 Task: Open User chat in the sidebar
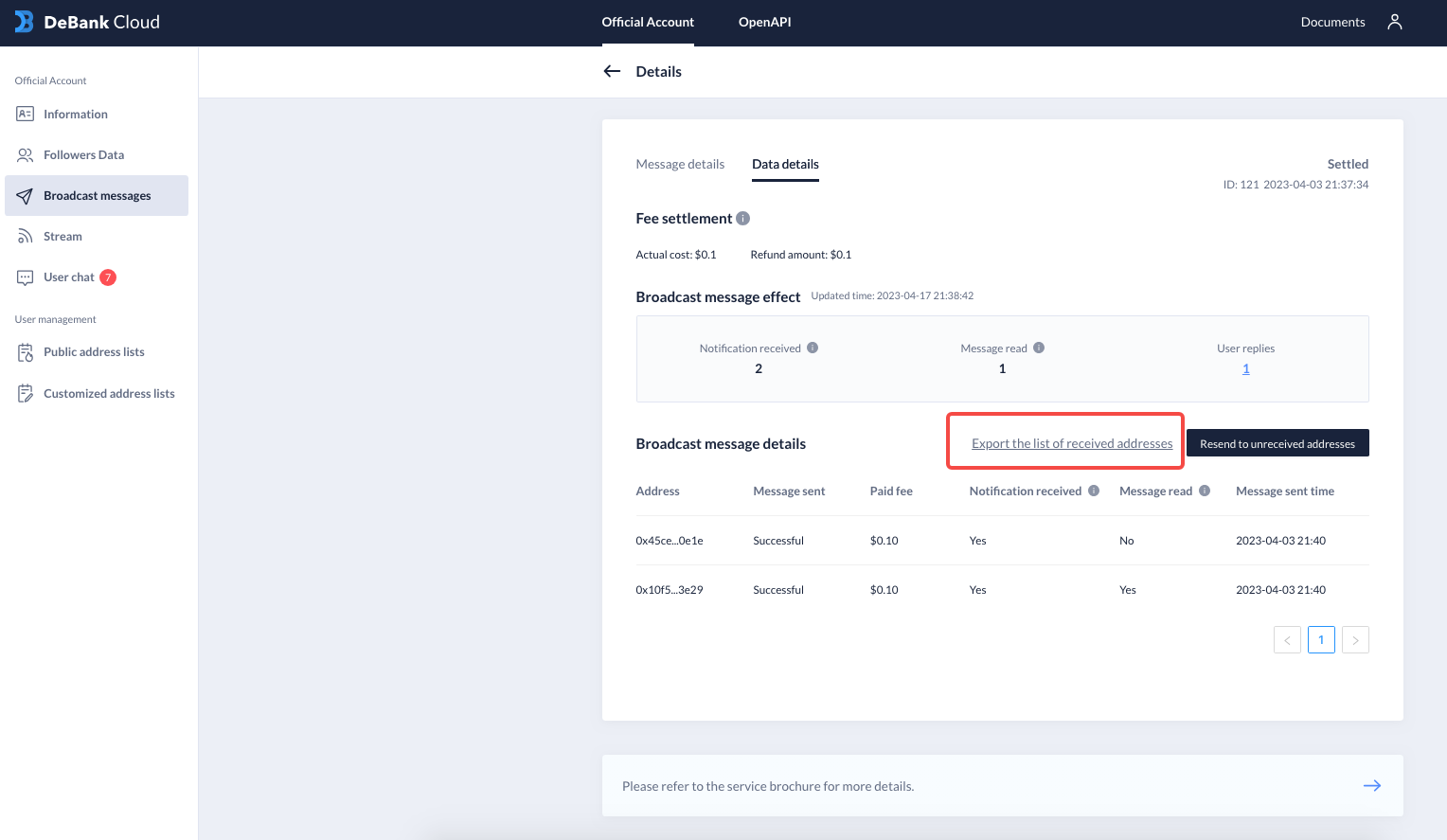click(69, 277)
